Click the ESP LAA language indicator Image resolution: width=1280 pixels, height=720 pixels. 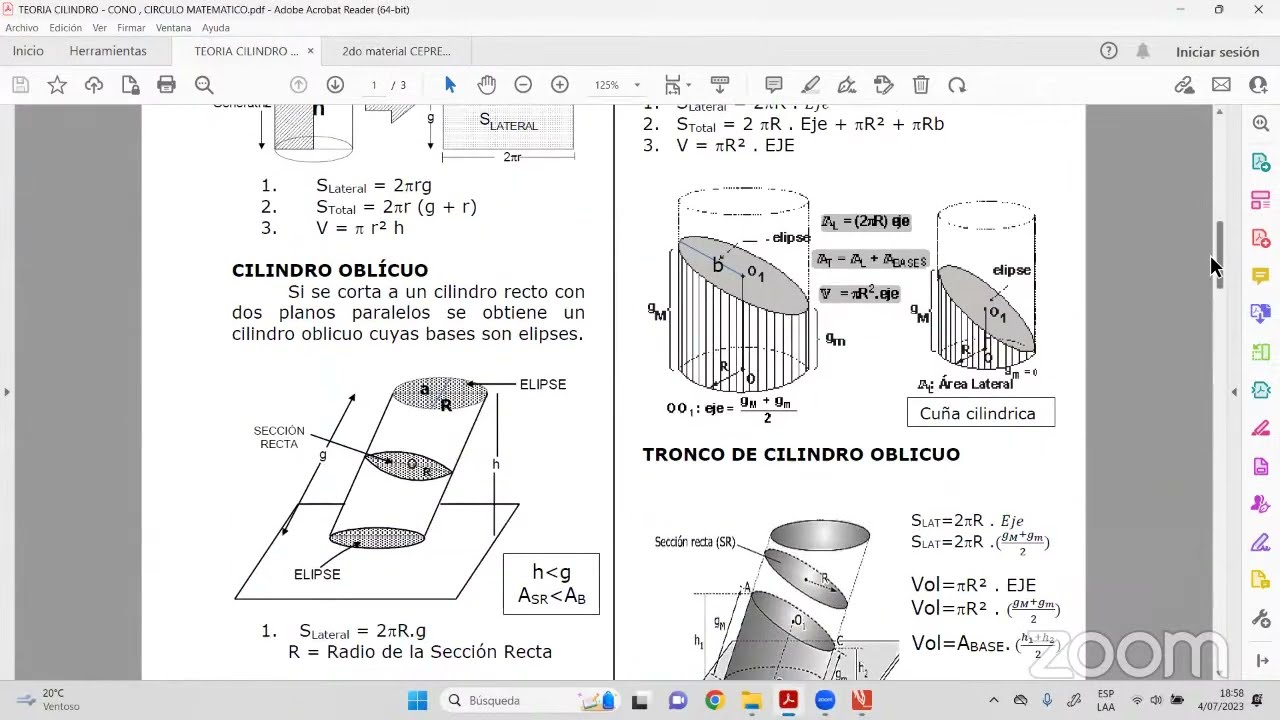pos(1106,700)
